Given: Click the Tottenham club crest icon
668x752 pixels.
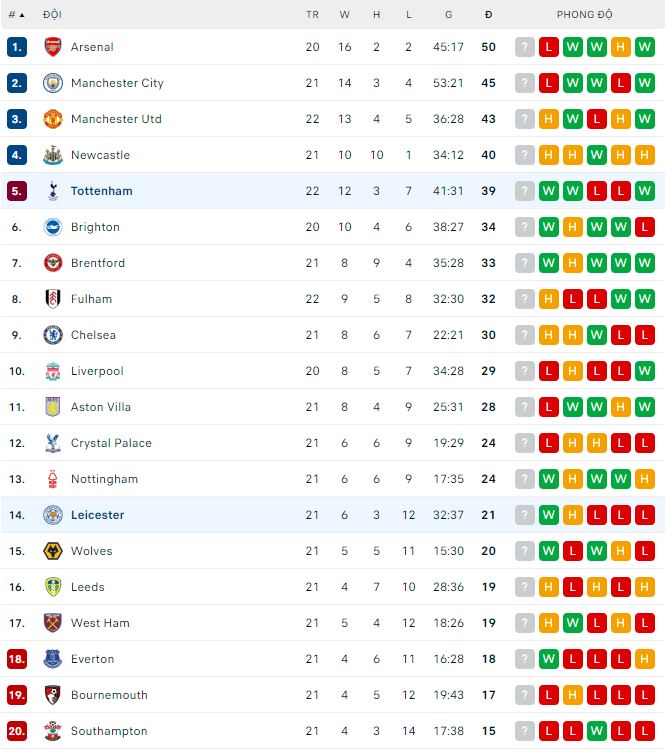Looking at the screenshot, I should click(53, 191).
